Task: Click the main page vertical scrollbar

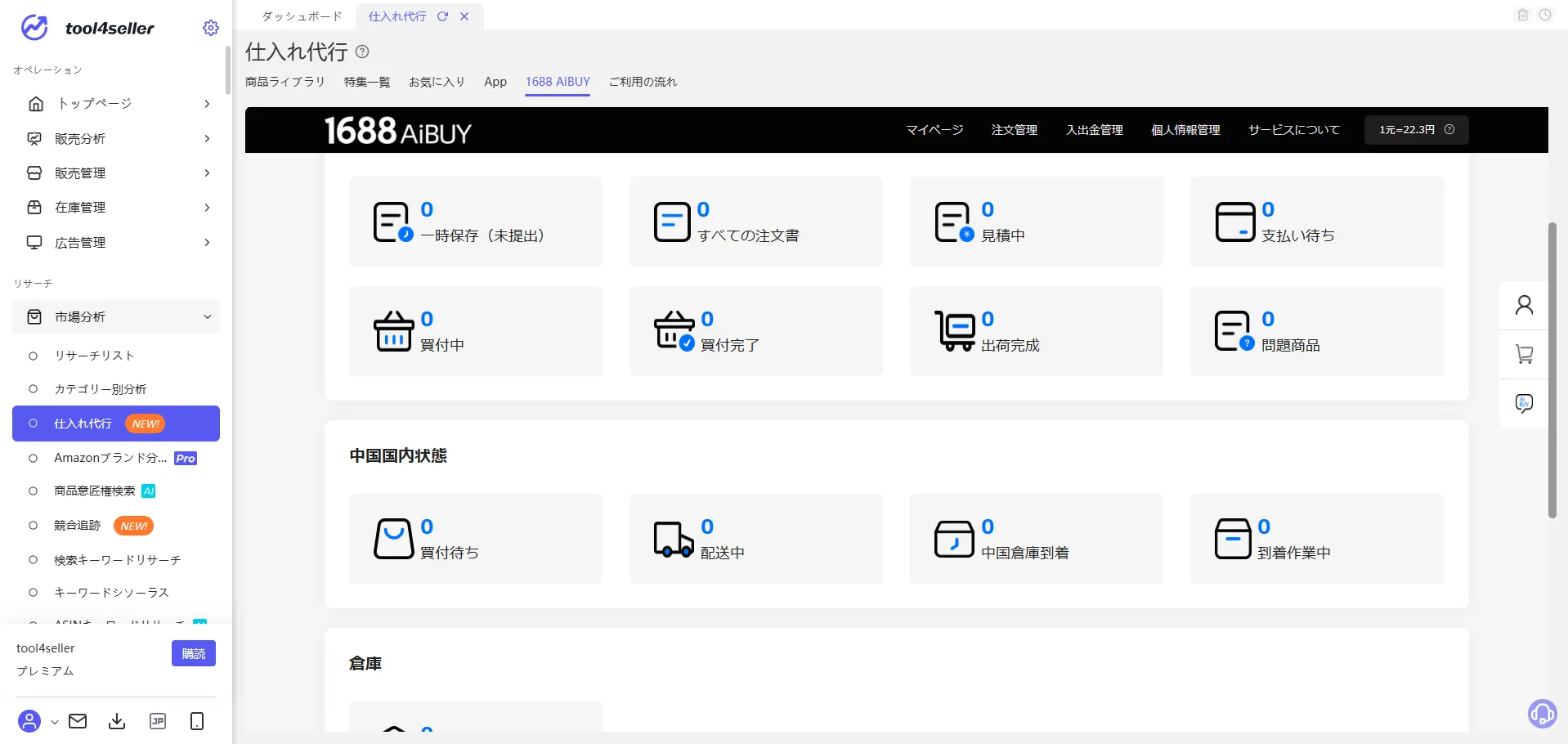Action: pyautogui.click(x=1552, y=370)
